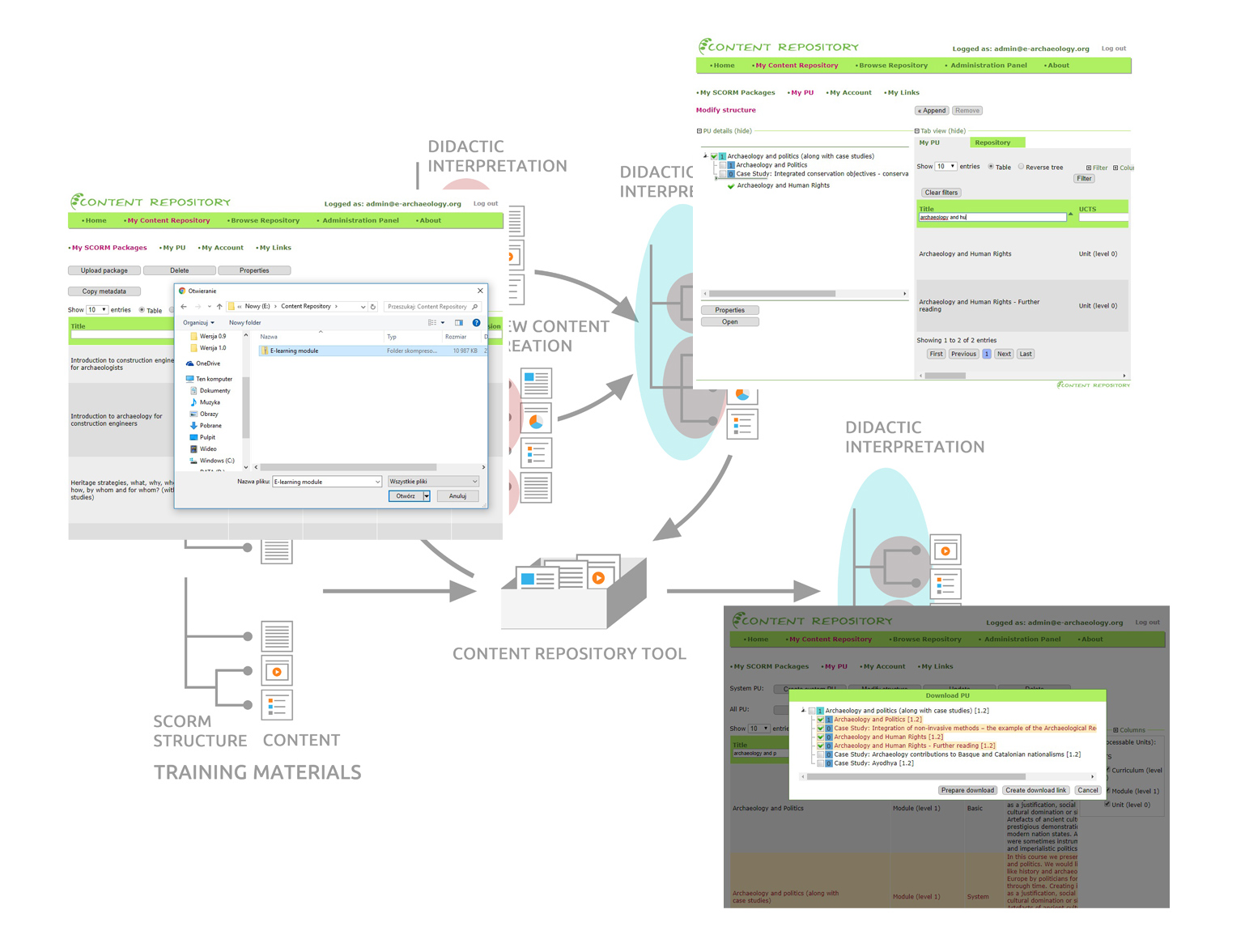Open Wideo in file dialog sidebar

tap(203, 449)
